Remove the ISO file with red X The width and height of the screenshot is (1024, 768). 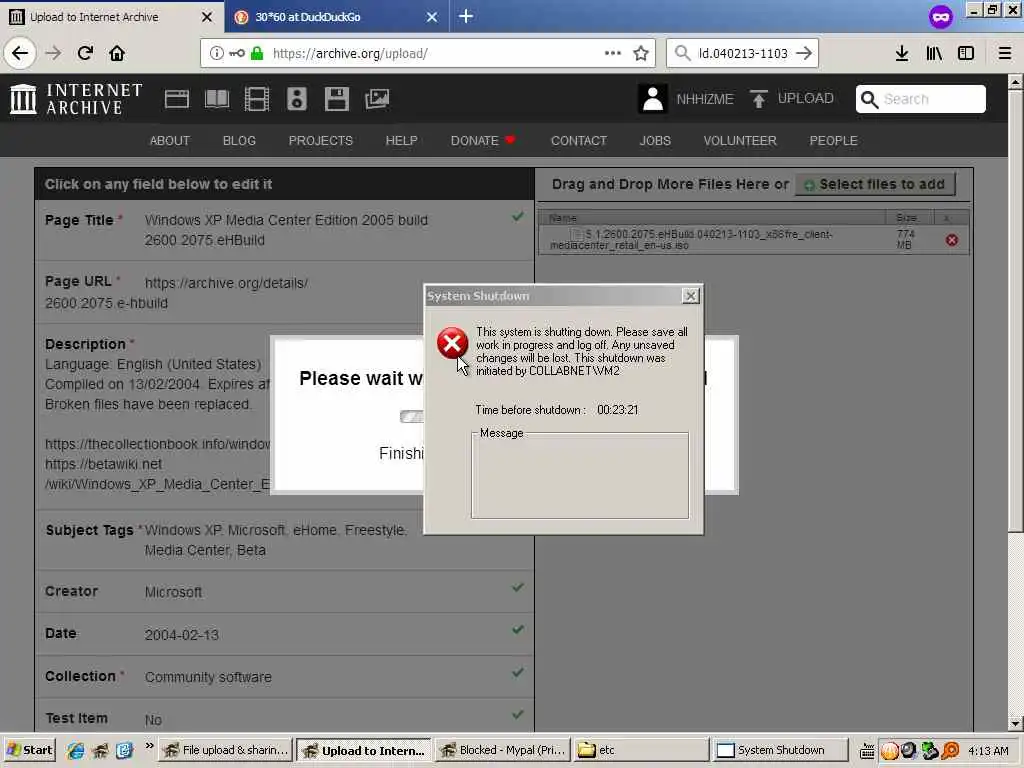click(952, 240)
